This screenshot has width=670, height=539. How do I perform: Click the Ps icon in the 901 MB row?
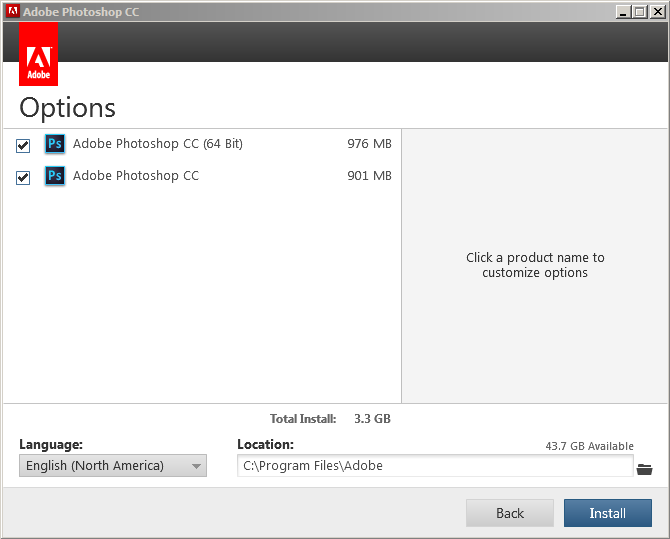point(55,176)
